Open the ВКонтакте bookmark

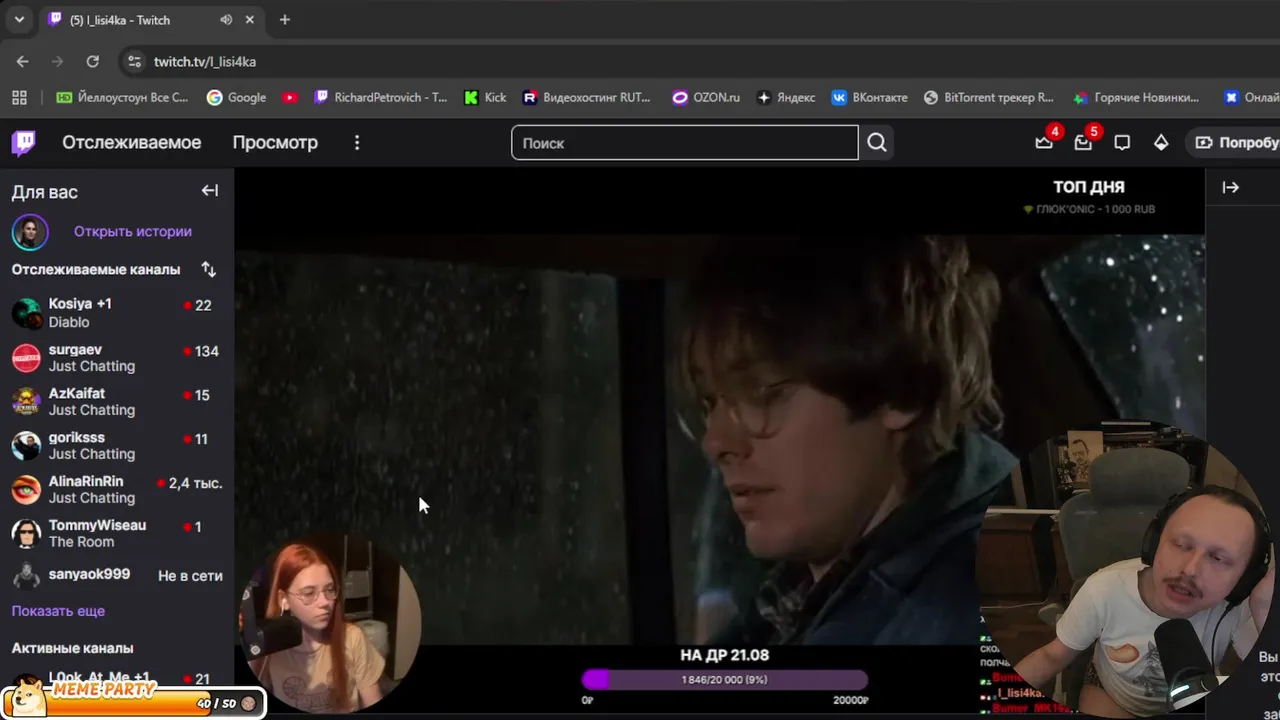(869, 97)
